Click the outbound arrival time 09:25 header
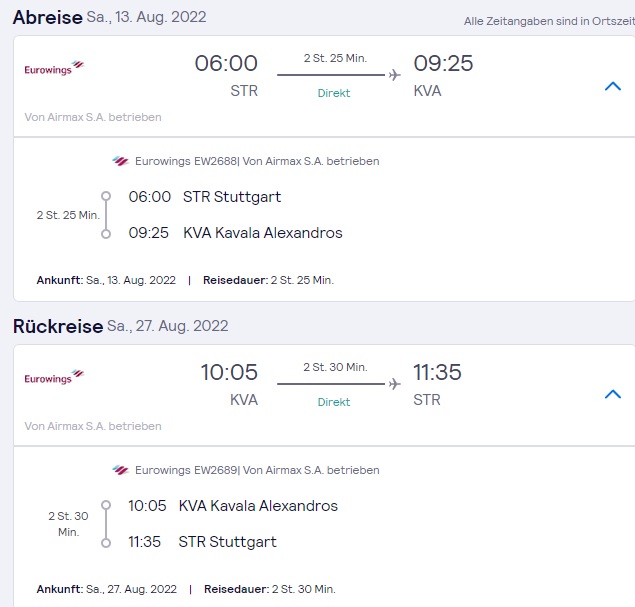 (443, 64)
